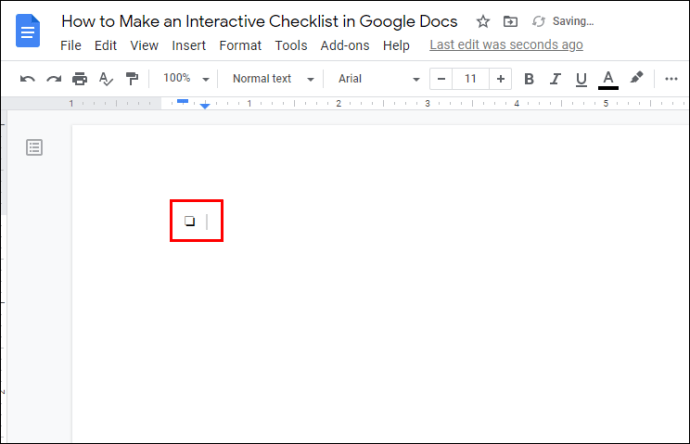Viewport: 690px width, 444px height.
Task: Check the checkbox bullet in the document
Action: tap(190, 220)
